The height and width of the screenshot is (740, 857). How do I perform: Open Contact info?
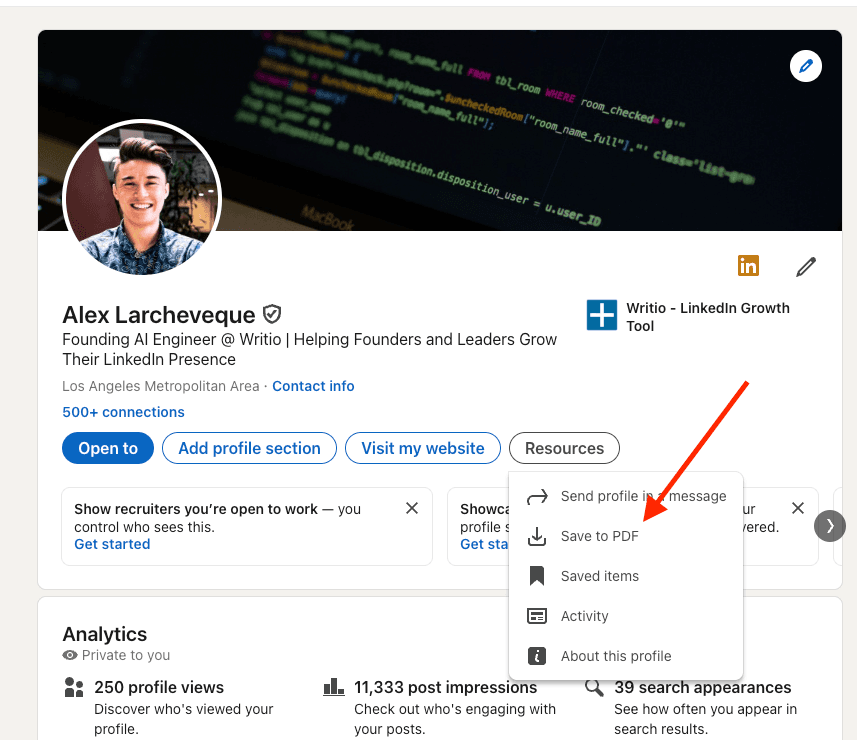pyautogui.click(x=312, y=386)
